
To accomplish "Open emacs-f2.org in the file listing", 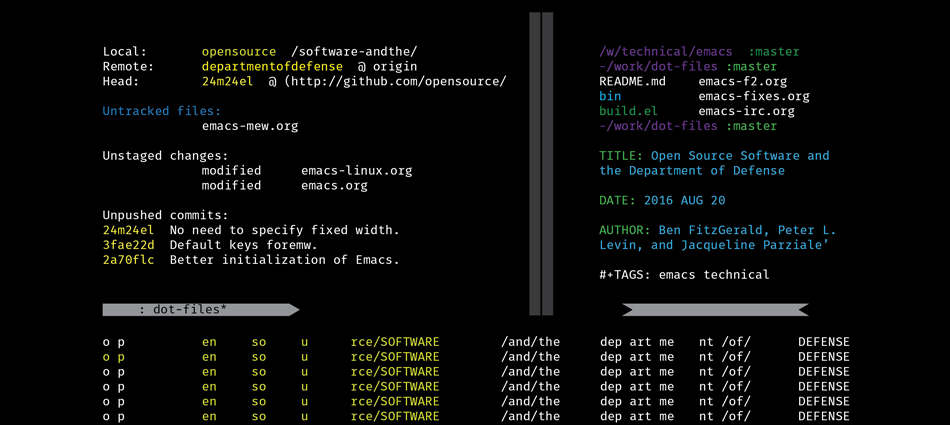I will point(743,82).
